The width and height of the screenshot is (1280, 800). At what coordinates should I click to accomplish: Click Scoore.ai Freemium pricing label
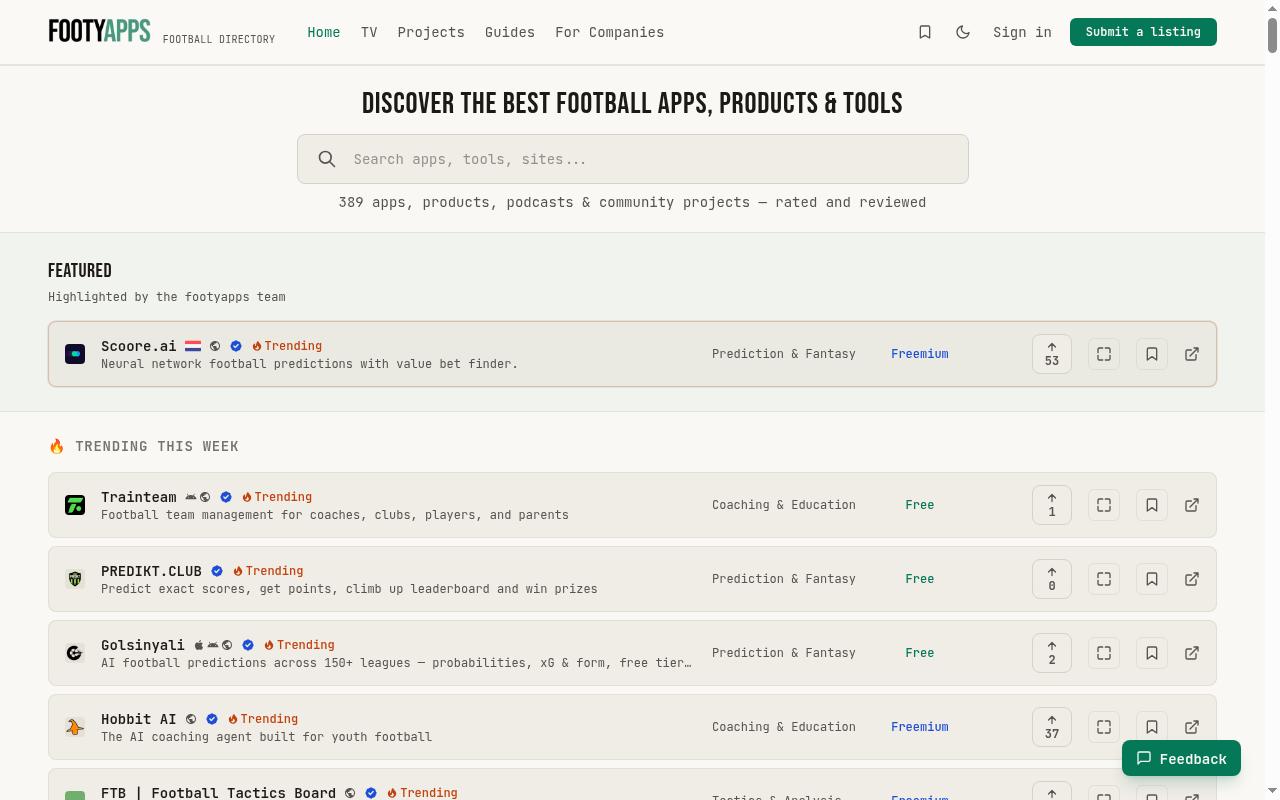920,354
